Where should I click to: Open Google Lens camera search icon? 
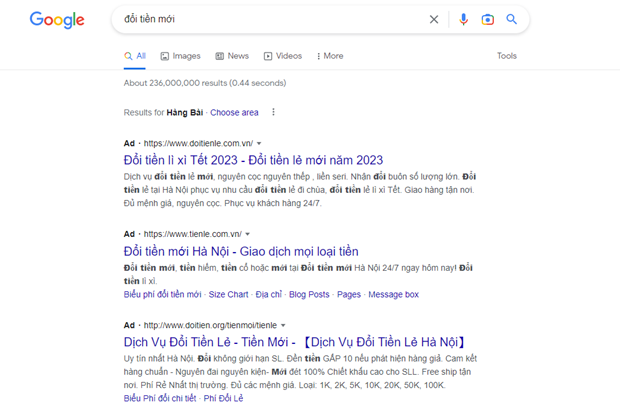488,19
